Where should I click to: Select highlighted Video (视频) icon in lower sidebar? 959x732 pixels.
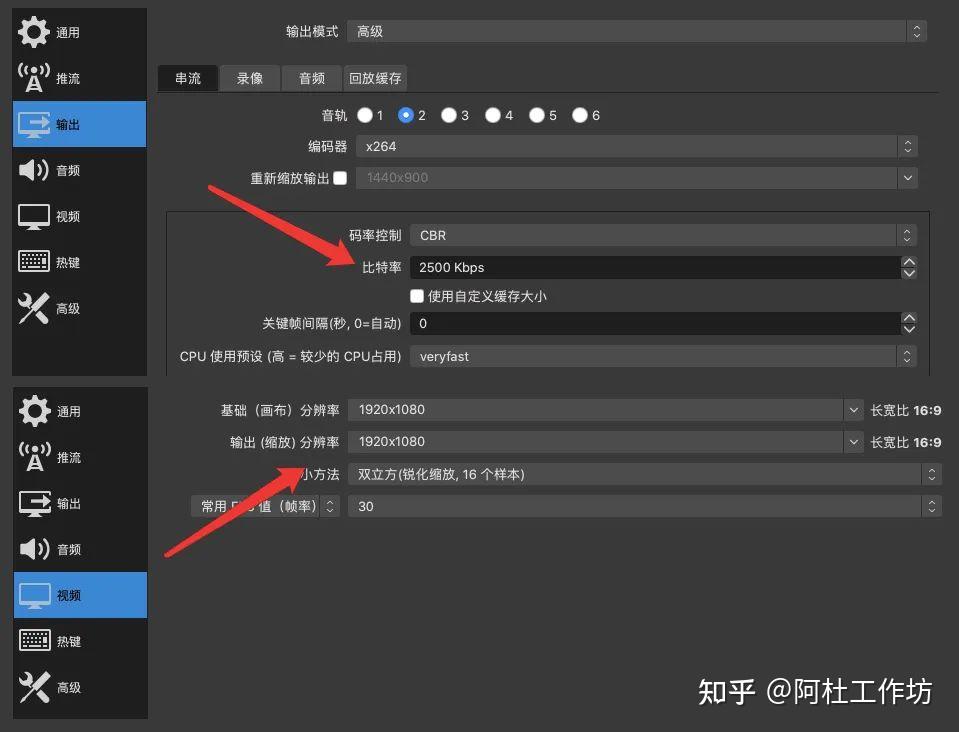pyautogui.click(x=34, y=595)
